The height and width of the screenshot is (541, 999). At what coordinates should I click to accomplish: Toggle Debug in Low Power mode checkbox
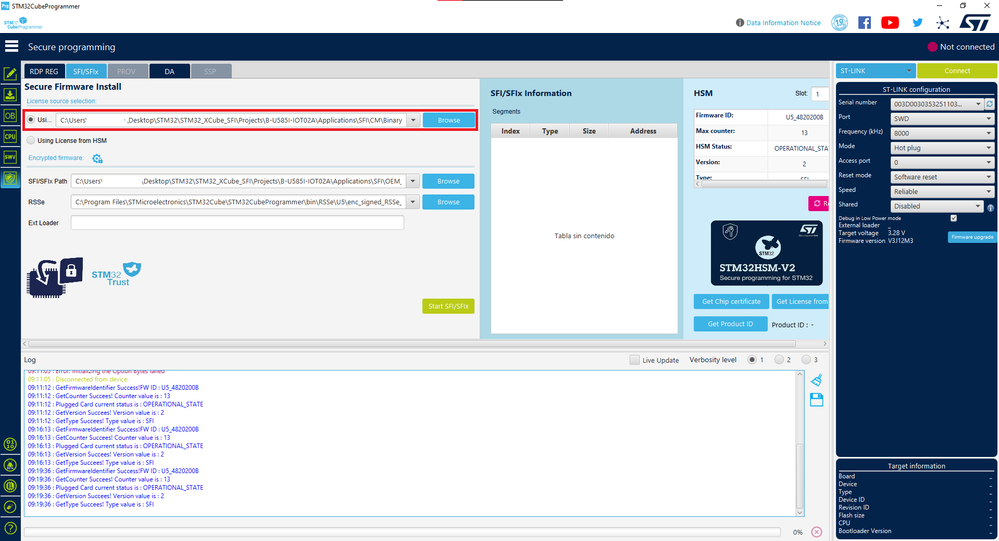click(x=954, y=218)
